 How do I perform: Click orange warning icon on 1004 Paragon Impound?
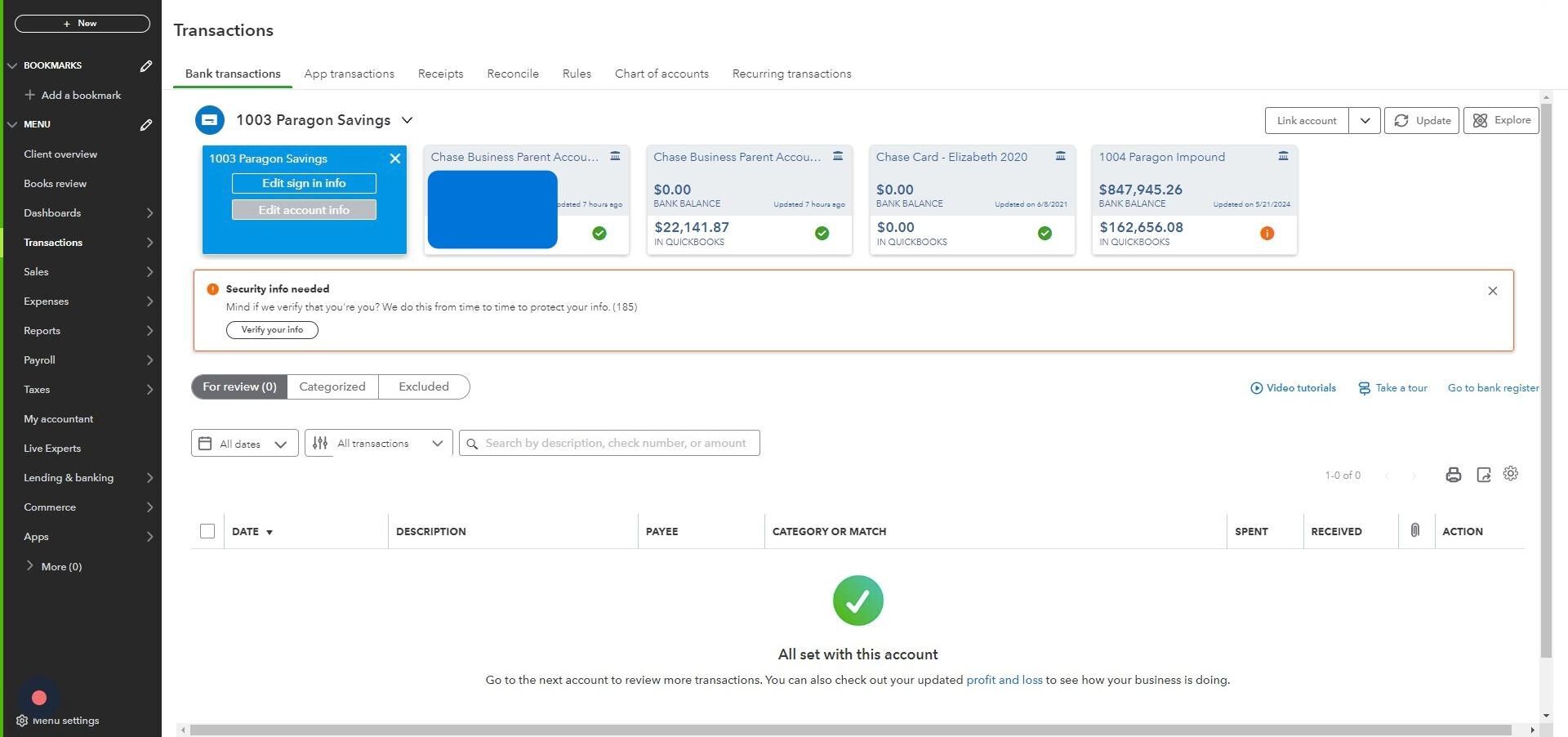pyautogui.click(x=1267, y=234)
